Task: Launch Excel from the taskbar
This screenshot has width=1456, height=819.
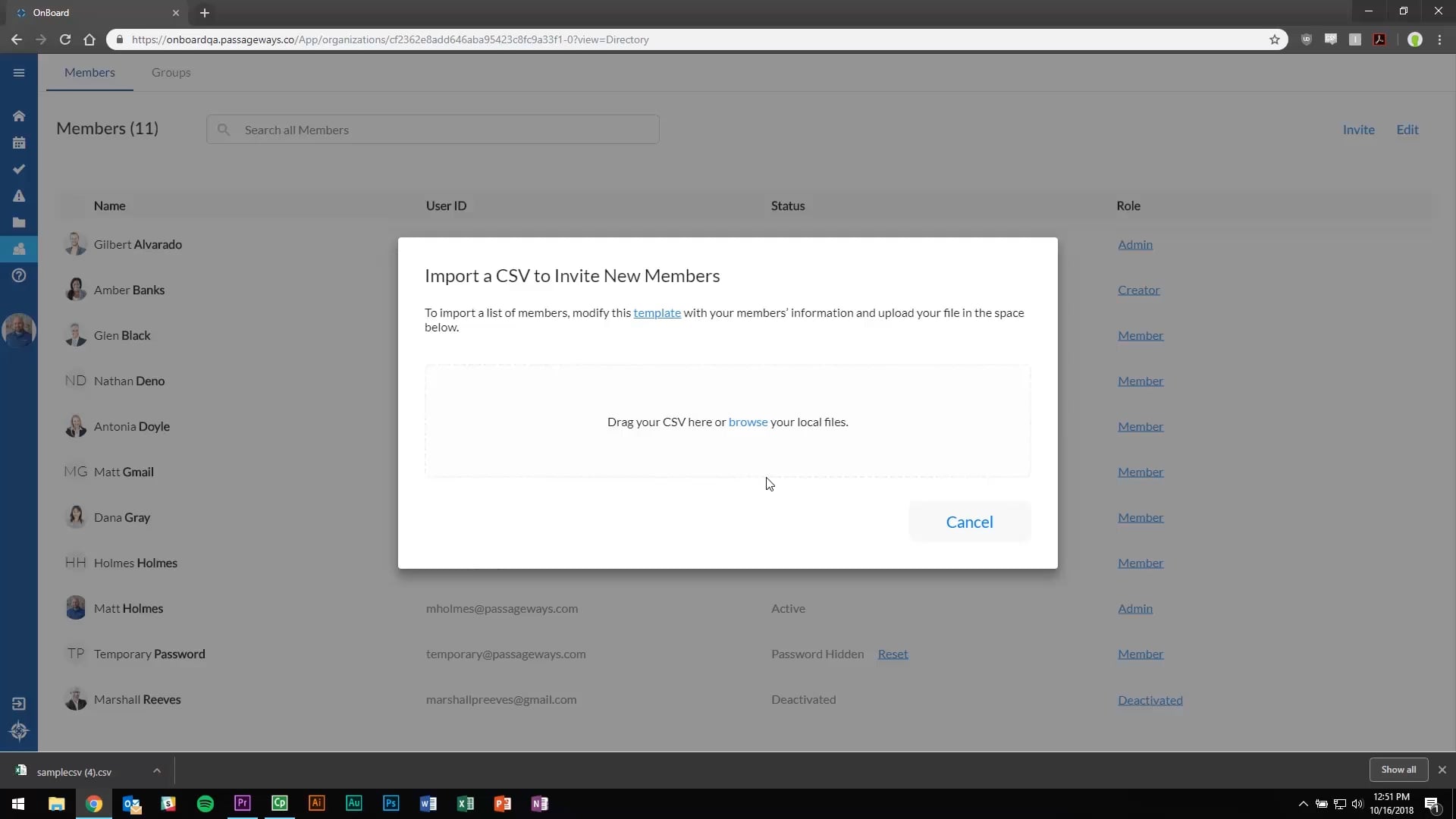Action: click(466, 804)
